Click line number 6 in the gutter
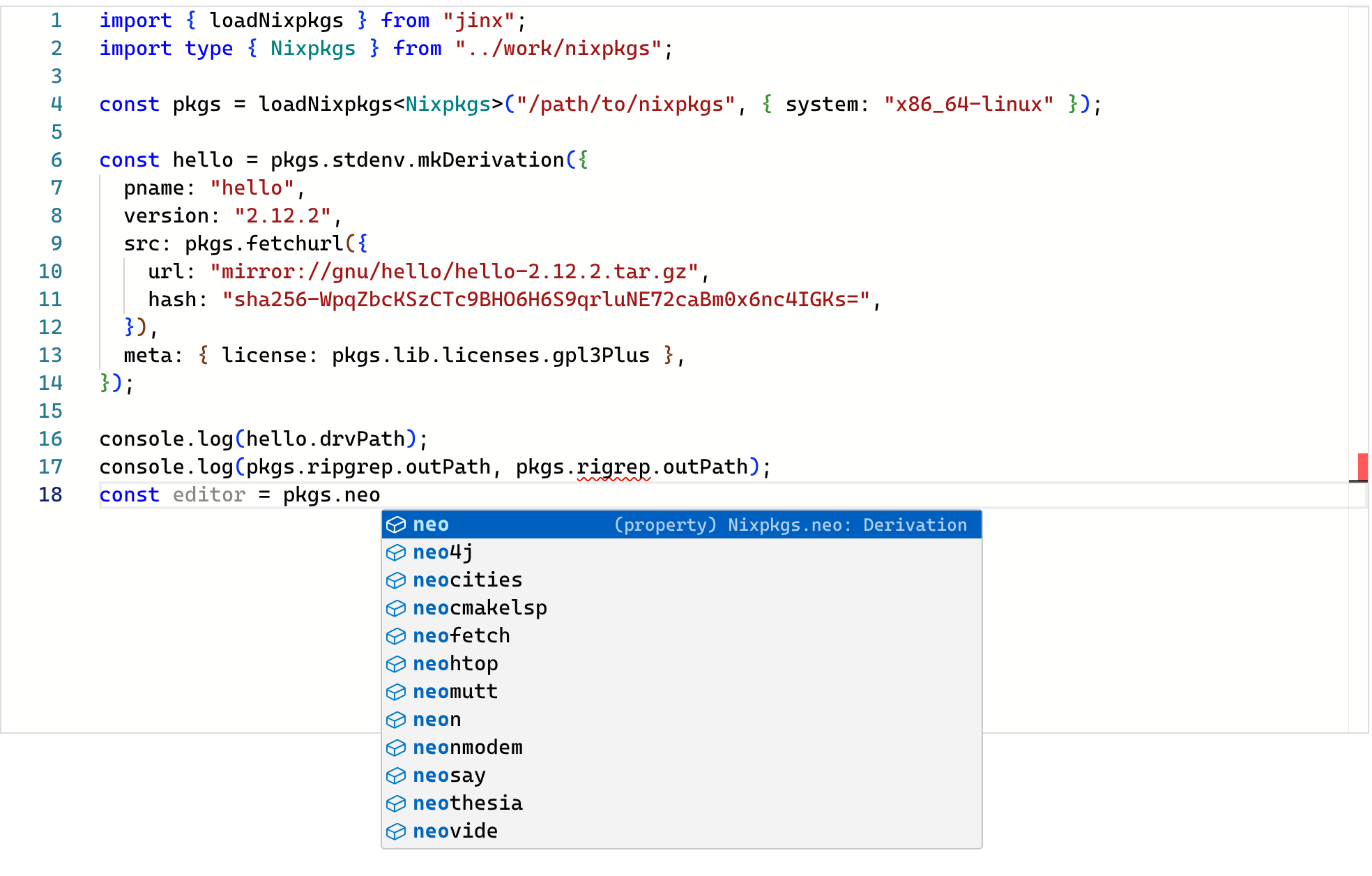Screen dimensions: 1372x876 tap(56, 160)
